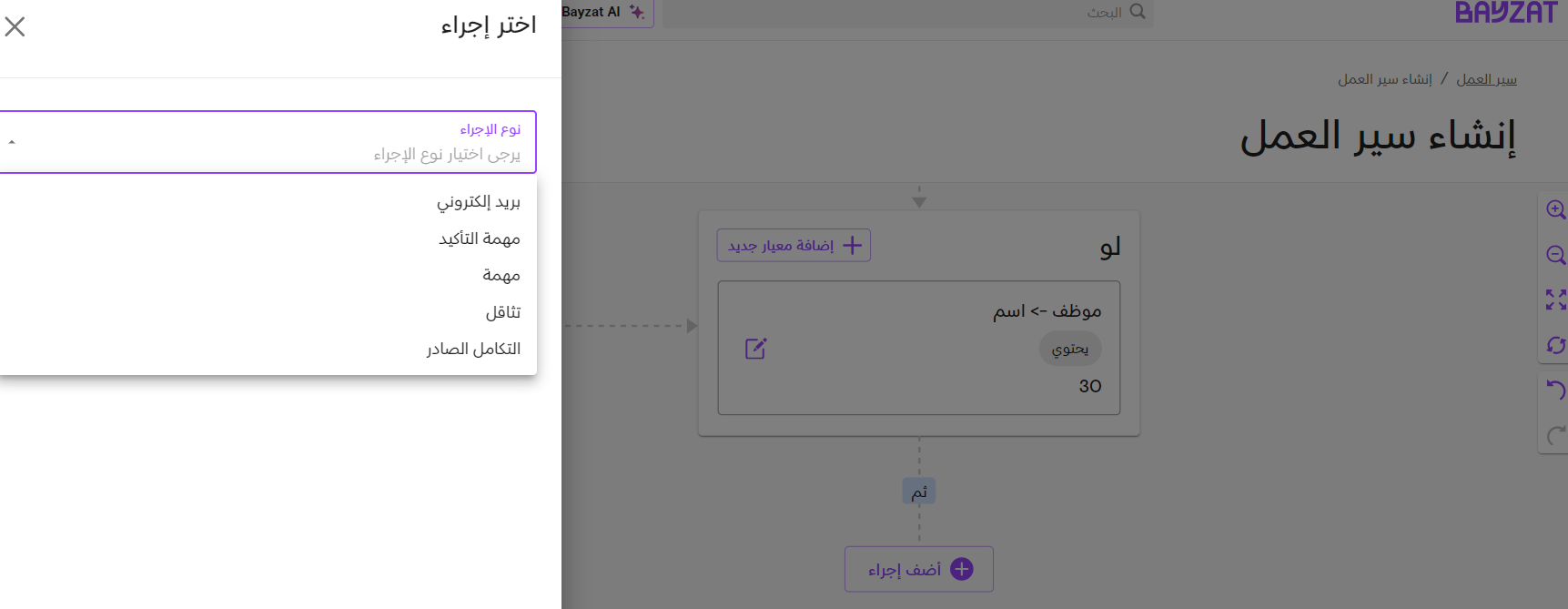Open the سير العمل breadcrumb link
The height and width of the screenshot is (609, 1568).
1486,79
